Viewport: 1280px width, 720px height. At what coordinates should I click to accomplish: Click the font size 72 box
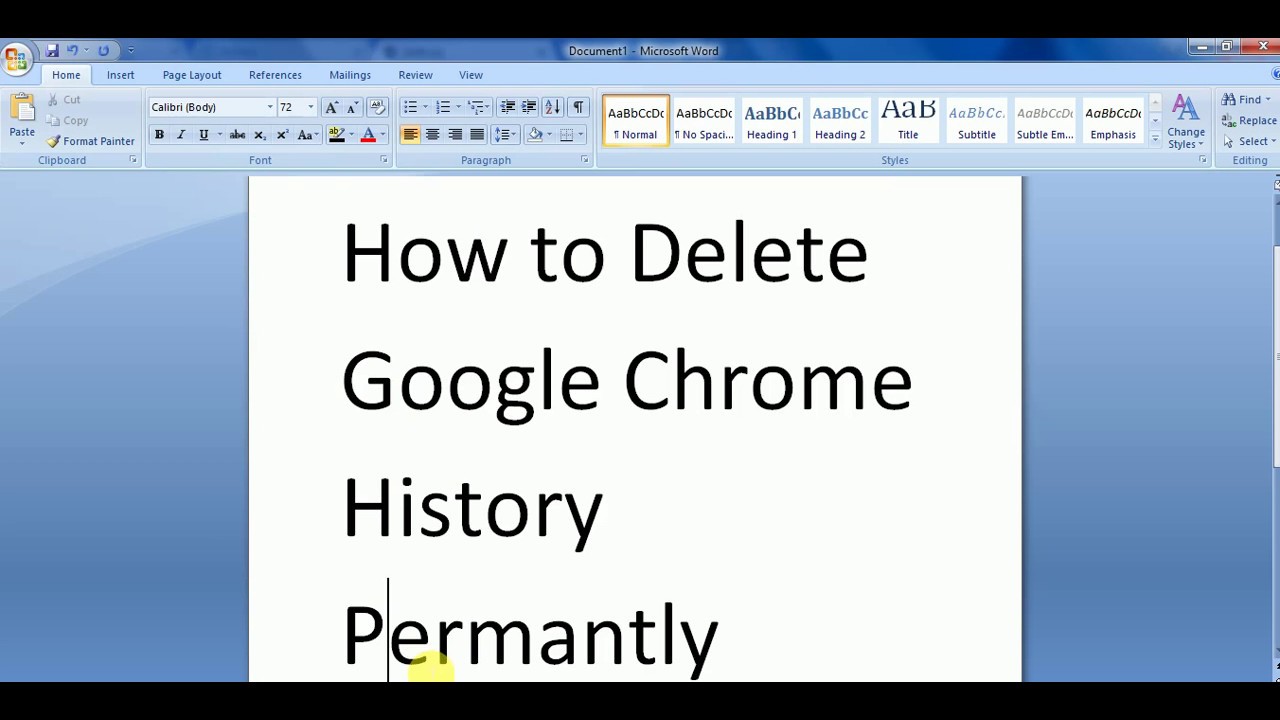(291, 107)
